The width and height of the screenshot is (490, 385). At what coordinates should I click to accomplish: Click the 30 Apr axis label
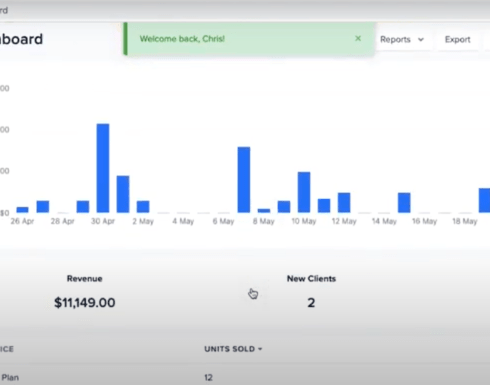click(x=103, y=221)
